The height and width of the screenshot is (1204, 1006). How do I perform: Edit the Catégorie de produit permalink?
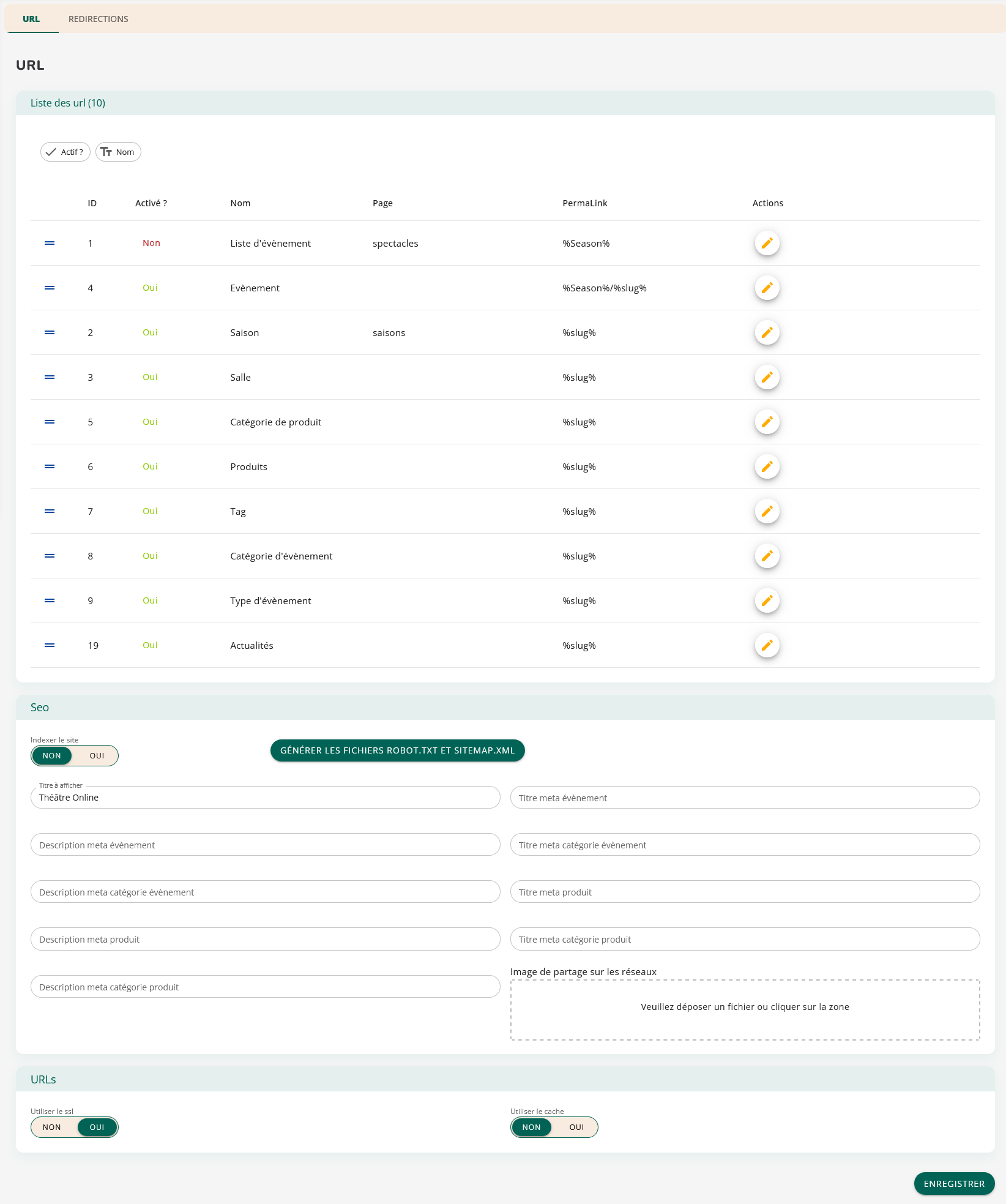point(767,422)
